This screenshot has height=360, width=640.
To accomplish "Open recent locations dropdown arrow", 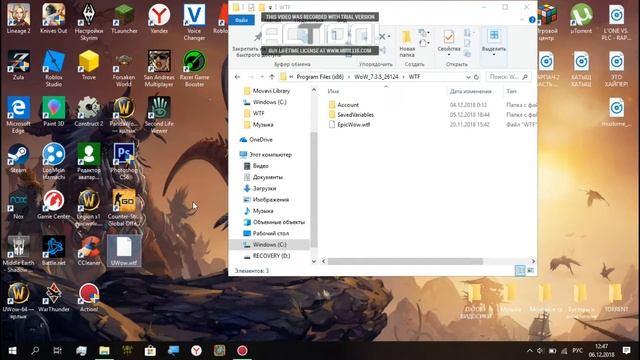I will click(262, 77).
